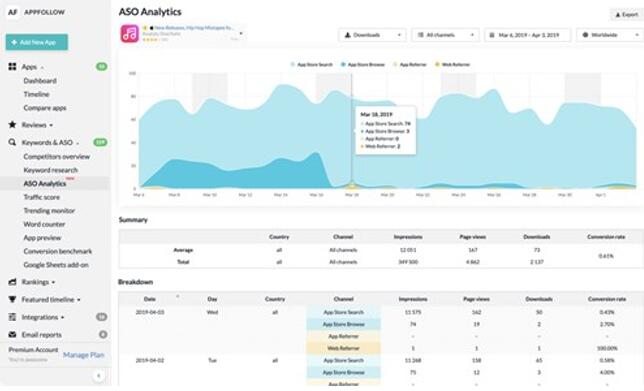Toggle App Store Browse legend series
Image resolution: width=644 pixels, height=391 pixels.
click(x=363, y=64)
